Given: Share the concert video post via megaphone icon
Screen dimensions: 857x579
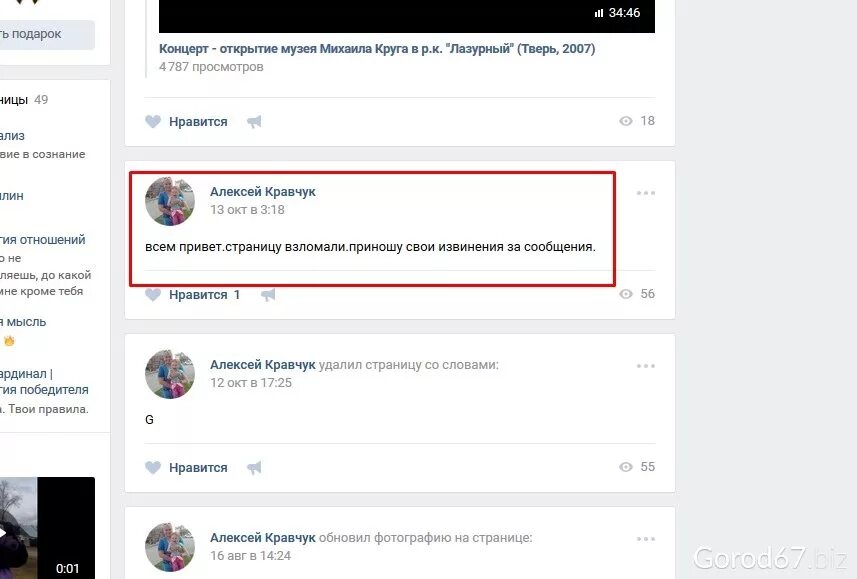Looking at the screenshot, I should [x=254, y=121].
